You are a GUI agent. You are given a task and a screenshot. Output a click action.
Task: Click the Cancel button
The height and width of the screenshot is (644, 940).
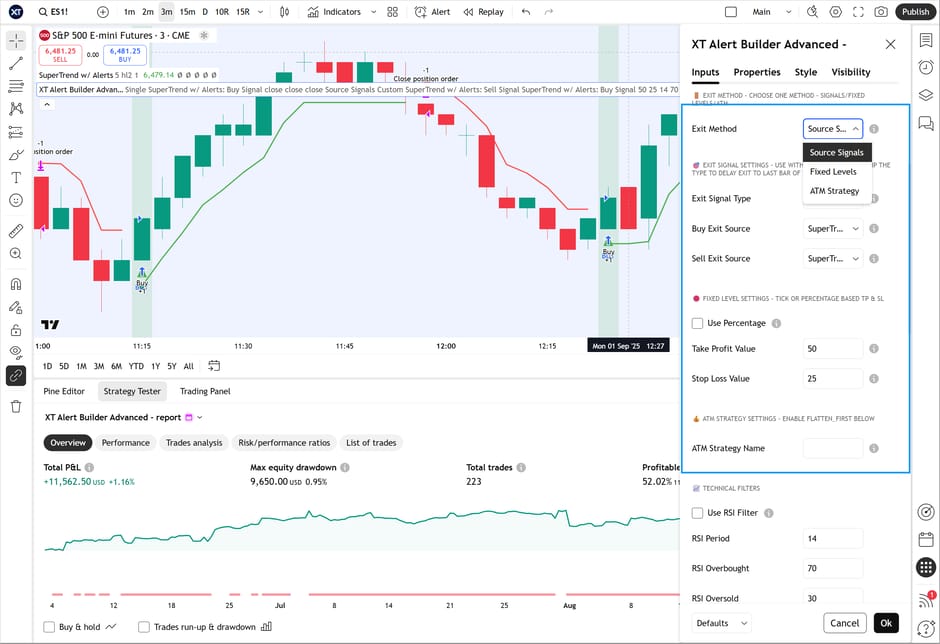coord(844,623)
